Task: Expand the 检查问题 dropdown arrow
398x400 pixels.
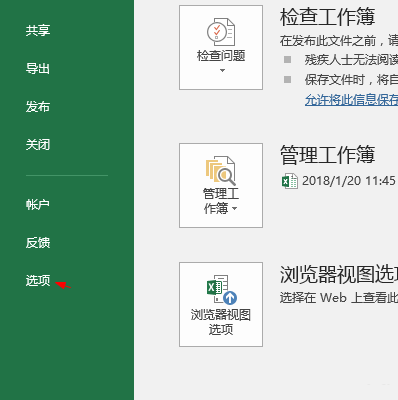Action: pyautogui.click(x=222, y=70)
